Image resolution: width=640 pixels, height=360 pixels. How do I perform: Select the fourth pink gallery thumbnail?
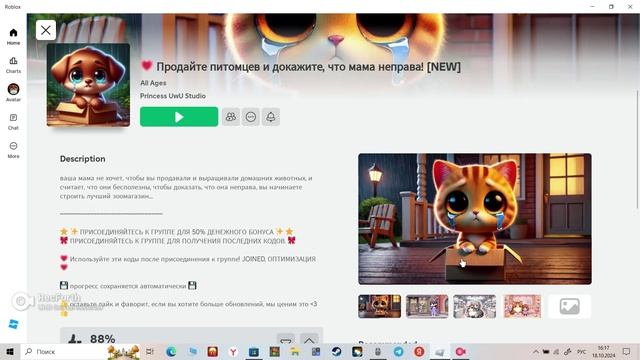(522, 306)
